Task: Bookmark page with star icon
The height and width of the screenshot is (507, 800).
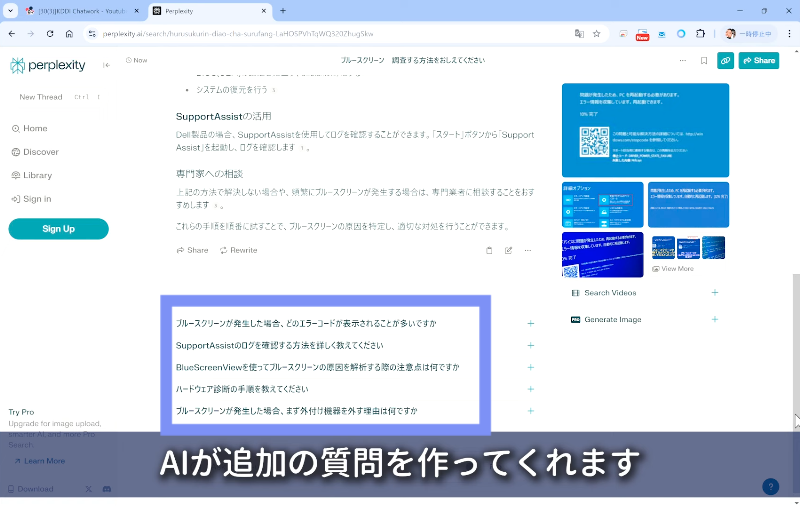Action: pos(596,34)
